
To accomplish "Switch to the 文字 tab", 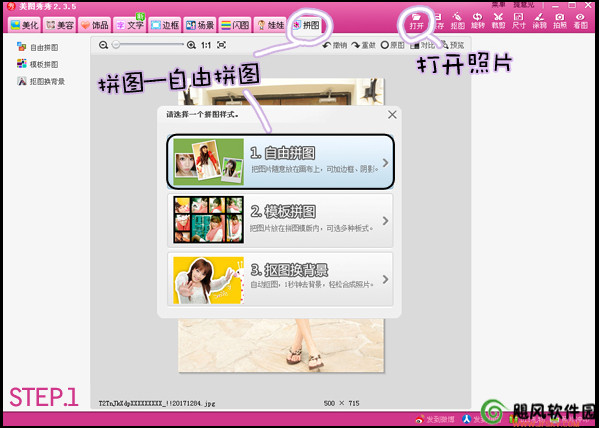I will [x=129, y=25].
